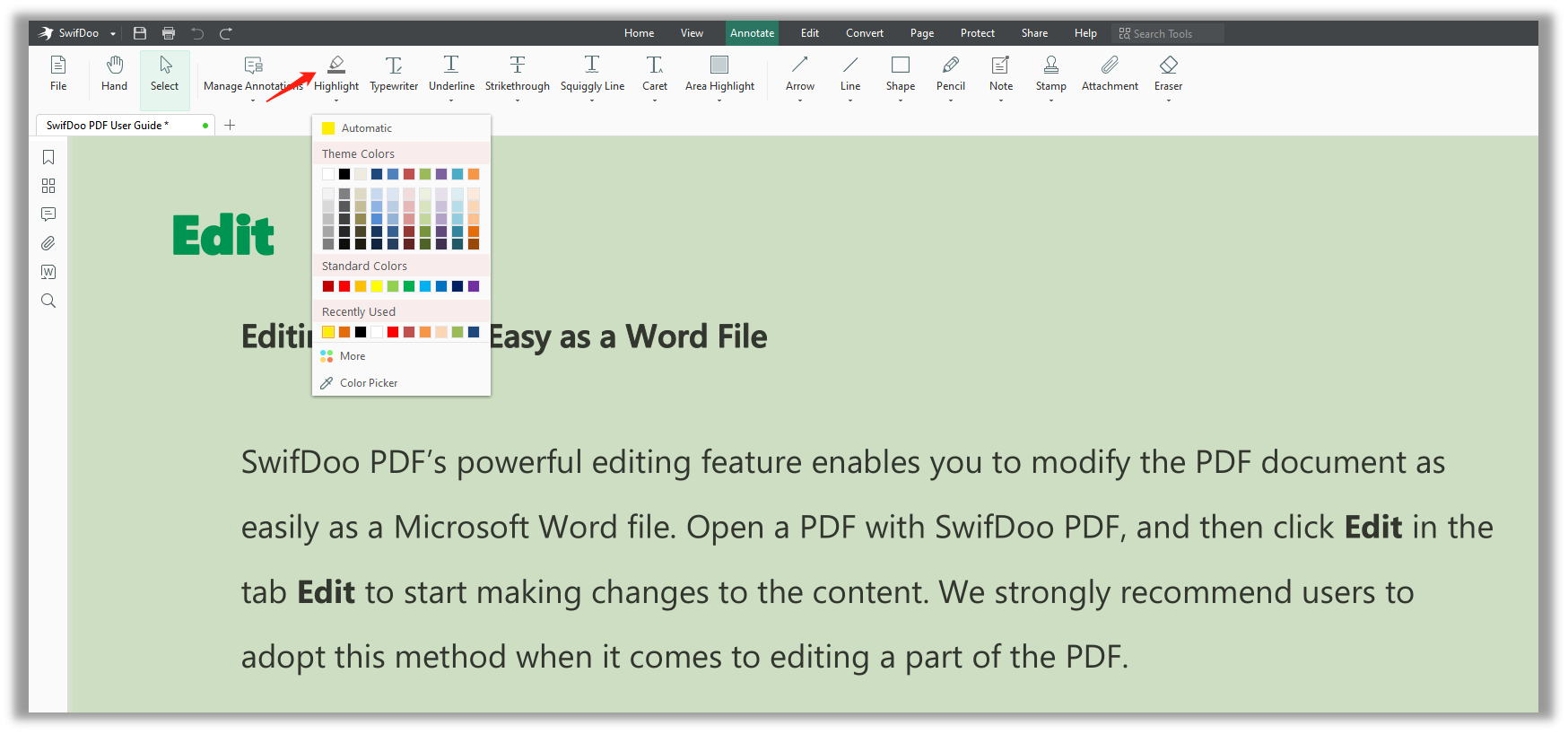Viewport: 1568px width, 734px height.
Task: Click the Print icon in title bar
Action: 169,33
